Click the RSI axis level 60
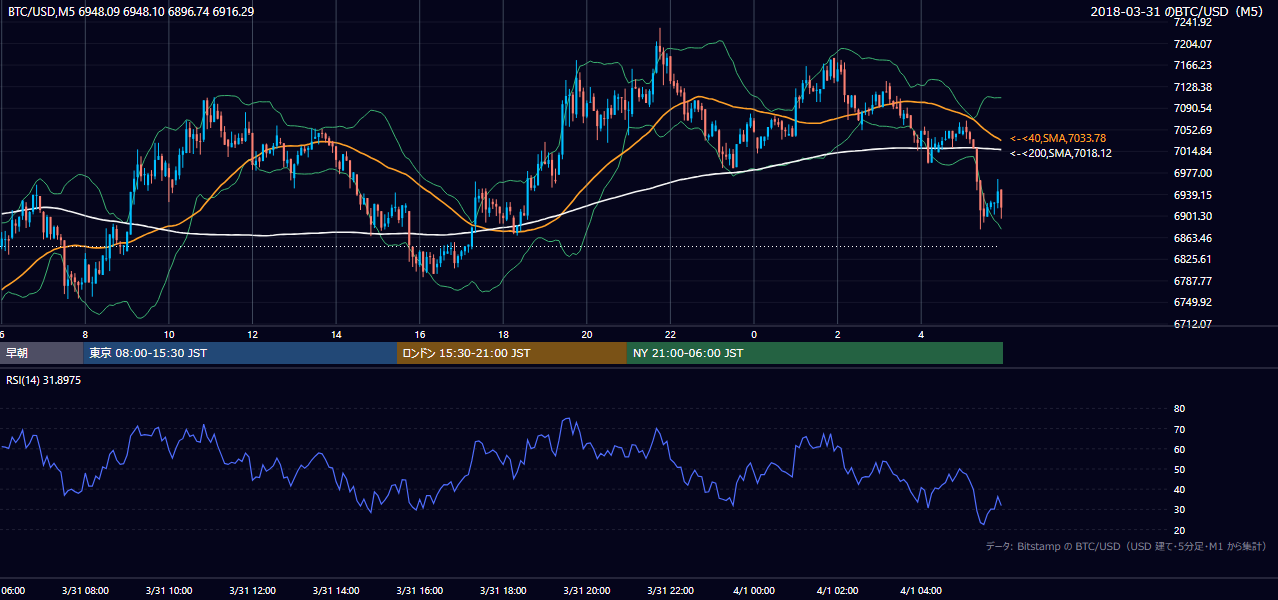Viewport: 1278px width, 600px height. point(1180,449)
